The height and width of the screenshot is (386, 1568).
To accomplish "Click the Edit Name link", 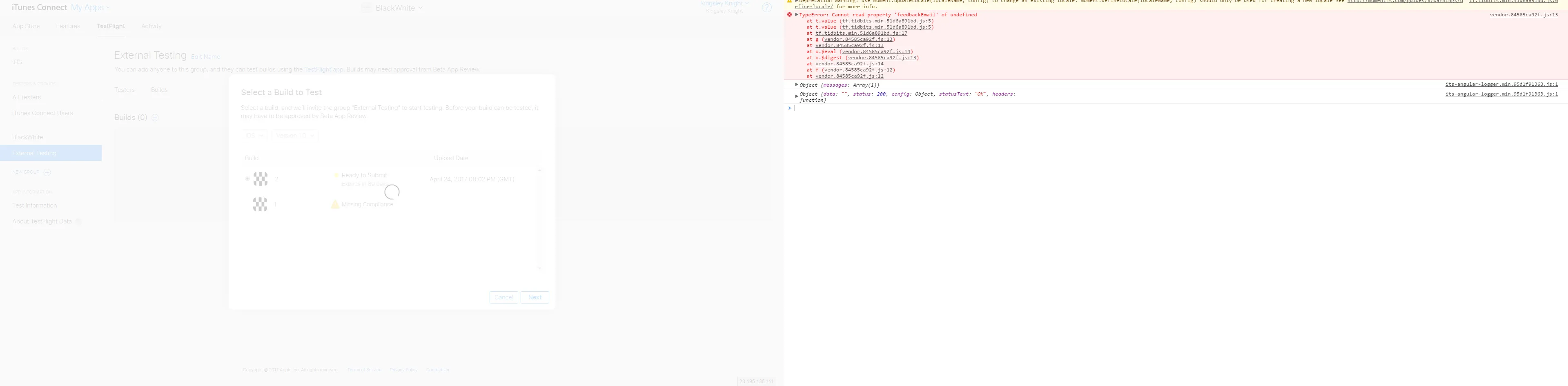I will pyautogui.click(x=206, y=57).
